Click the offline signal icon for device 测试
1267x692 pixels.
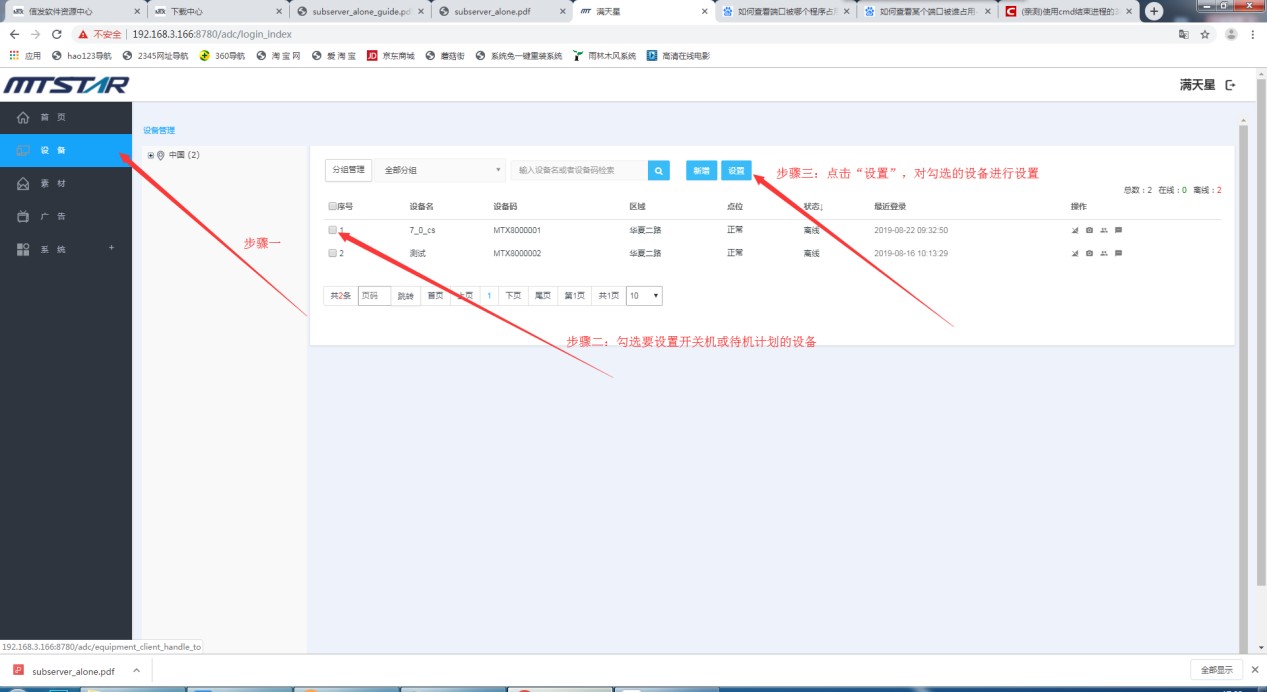coord(1075,253)
